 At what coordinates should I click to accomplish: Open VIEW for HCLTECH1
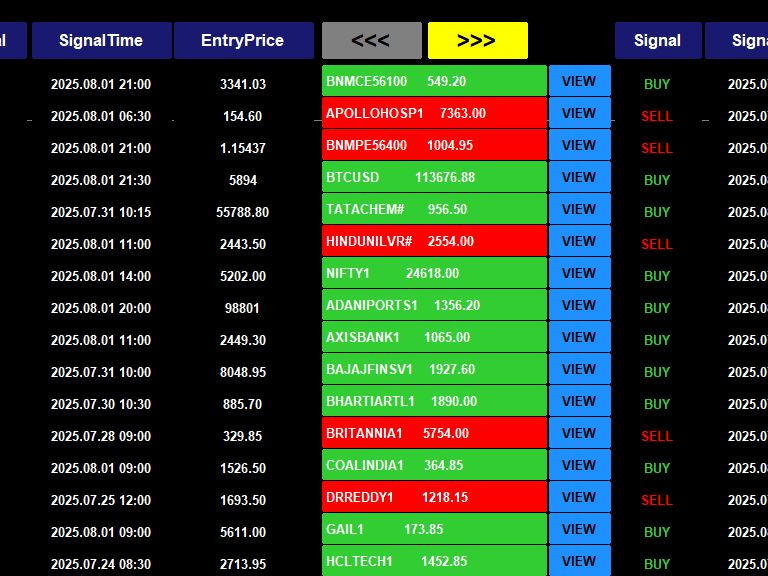pyautogui.click(x=580, y=561)
